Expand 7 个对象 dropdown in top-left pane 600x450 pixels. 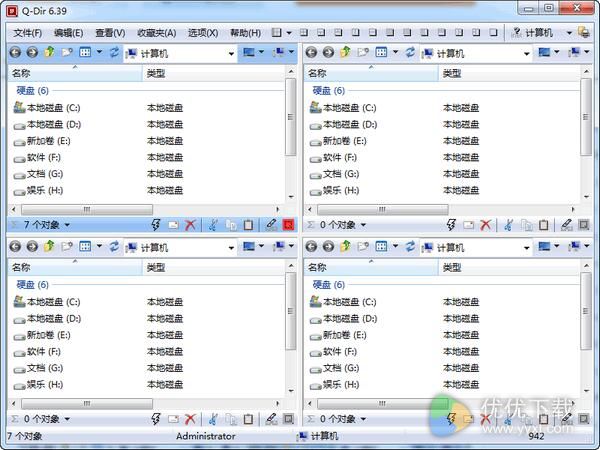coord(67,225)
